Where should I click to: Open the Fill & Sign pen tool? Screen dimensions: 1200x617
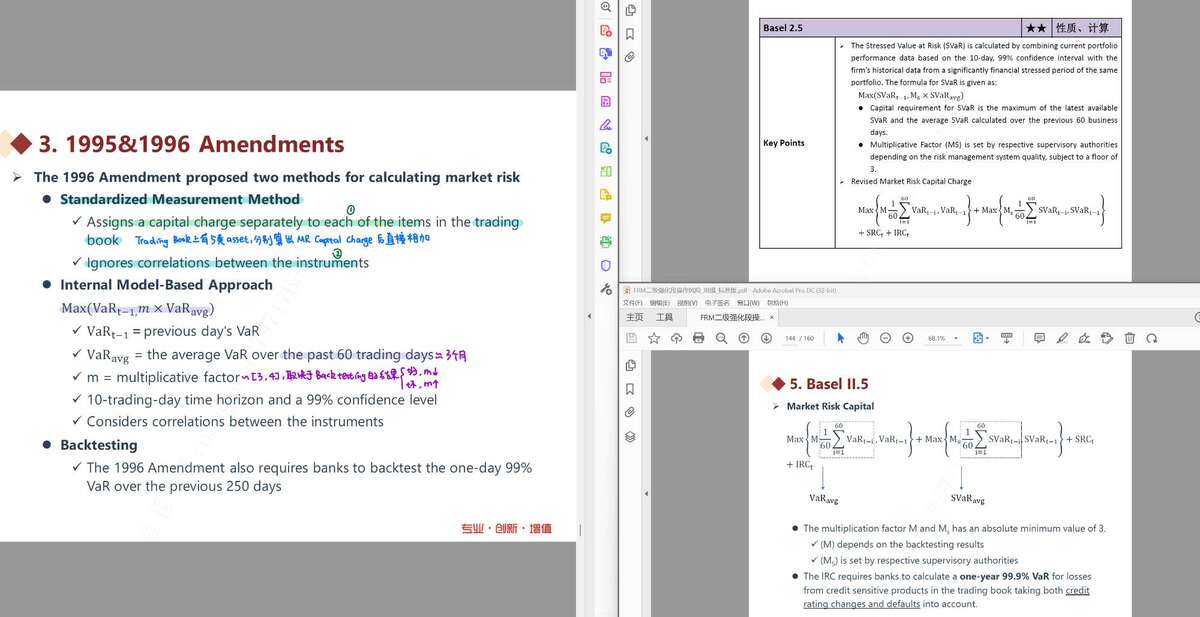pyautogui.click(x=605, y=125)
